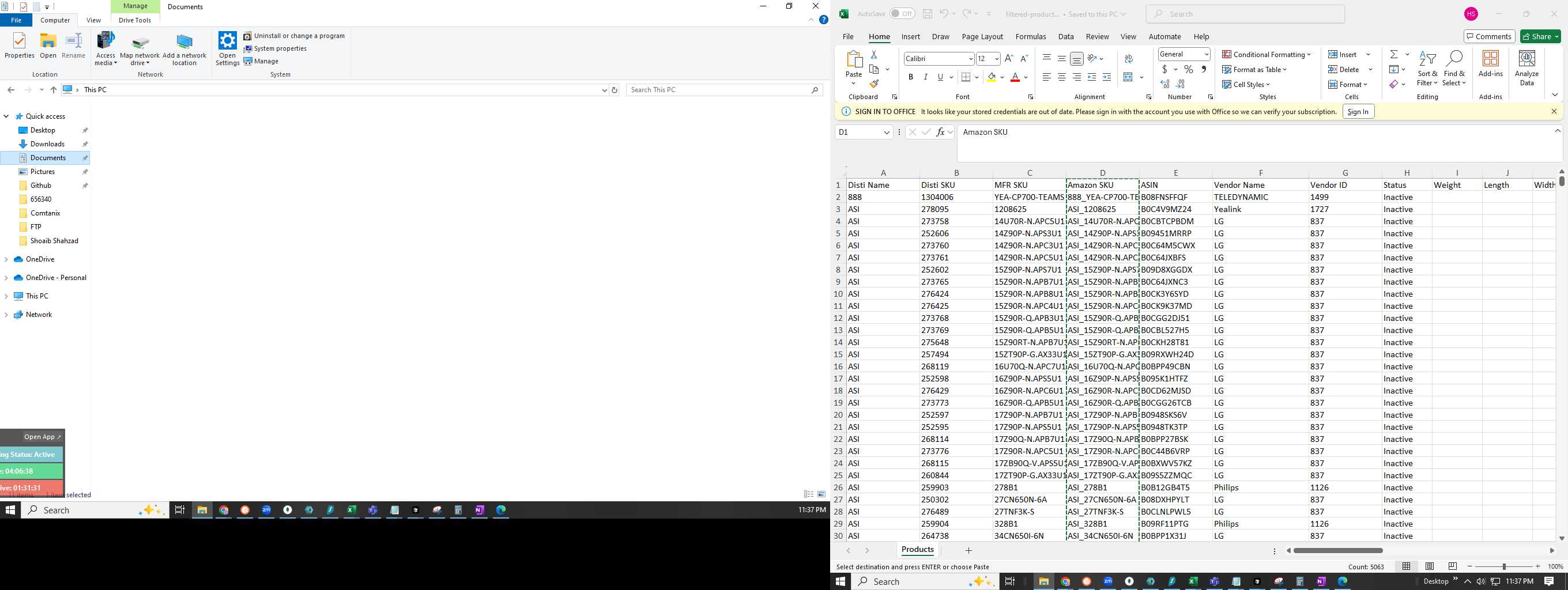Toggle Align Right in Excel
This screenshot has width=1568, height=590.
(x=1077, y=77)
